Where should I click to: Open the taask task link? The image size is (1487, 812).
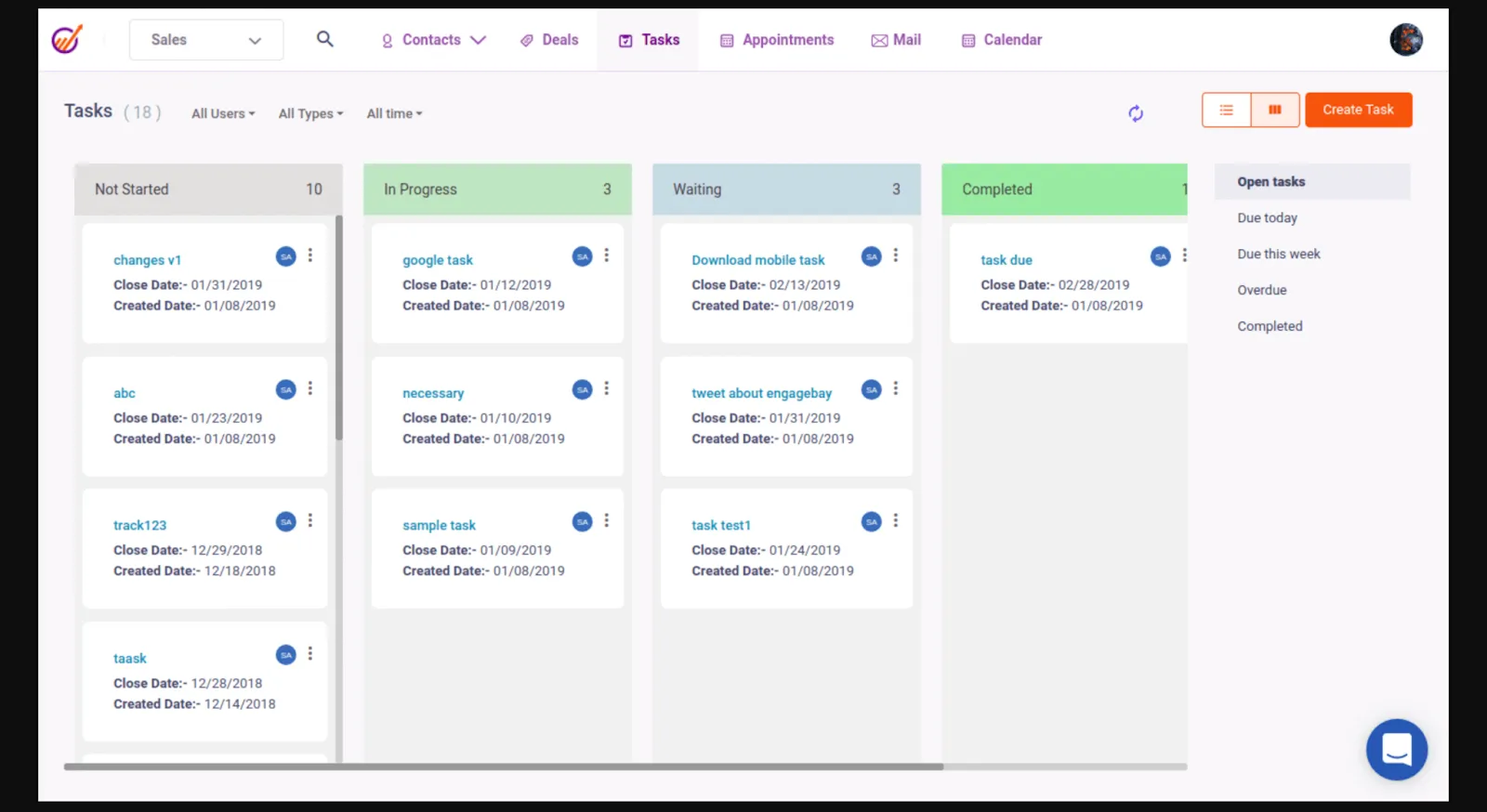coord(130,658)
